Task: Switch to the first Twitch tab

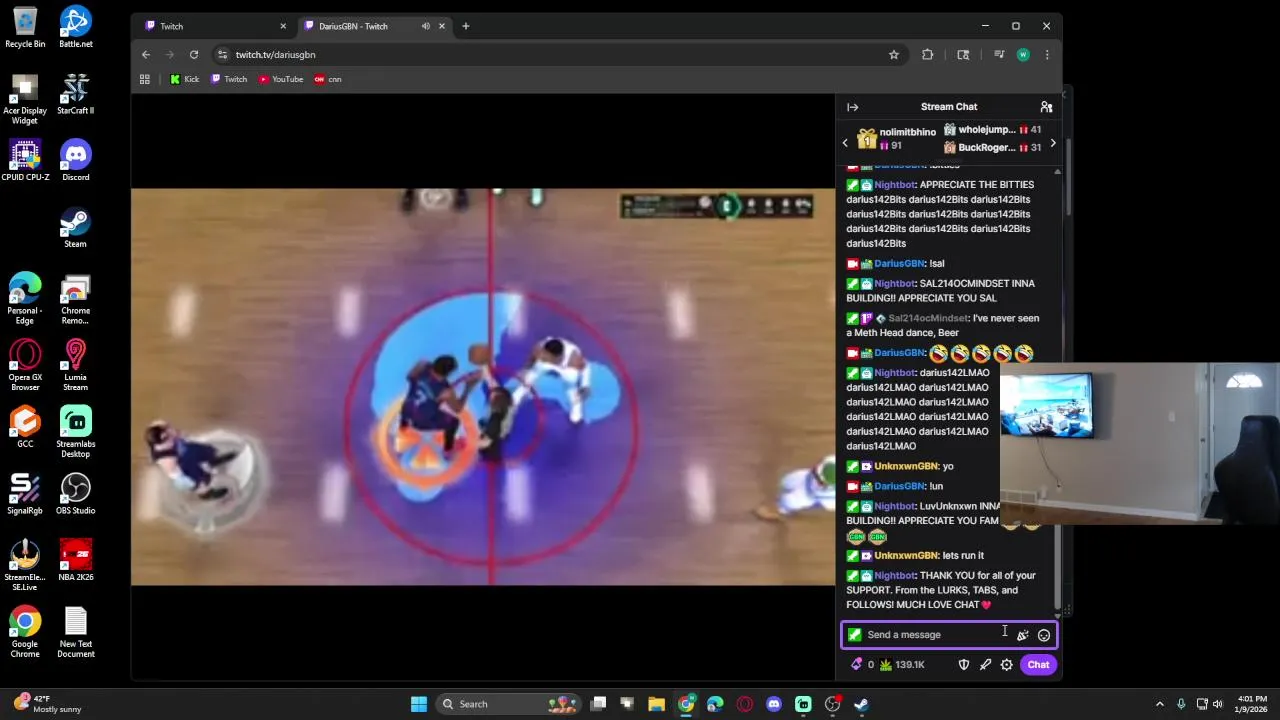Action: point(215,26)
